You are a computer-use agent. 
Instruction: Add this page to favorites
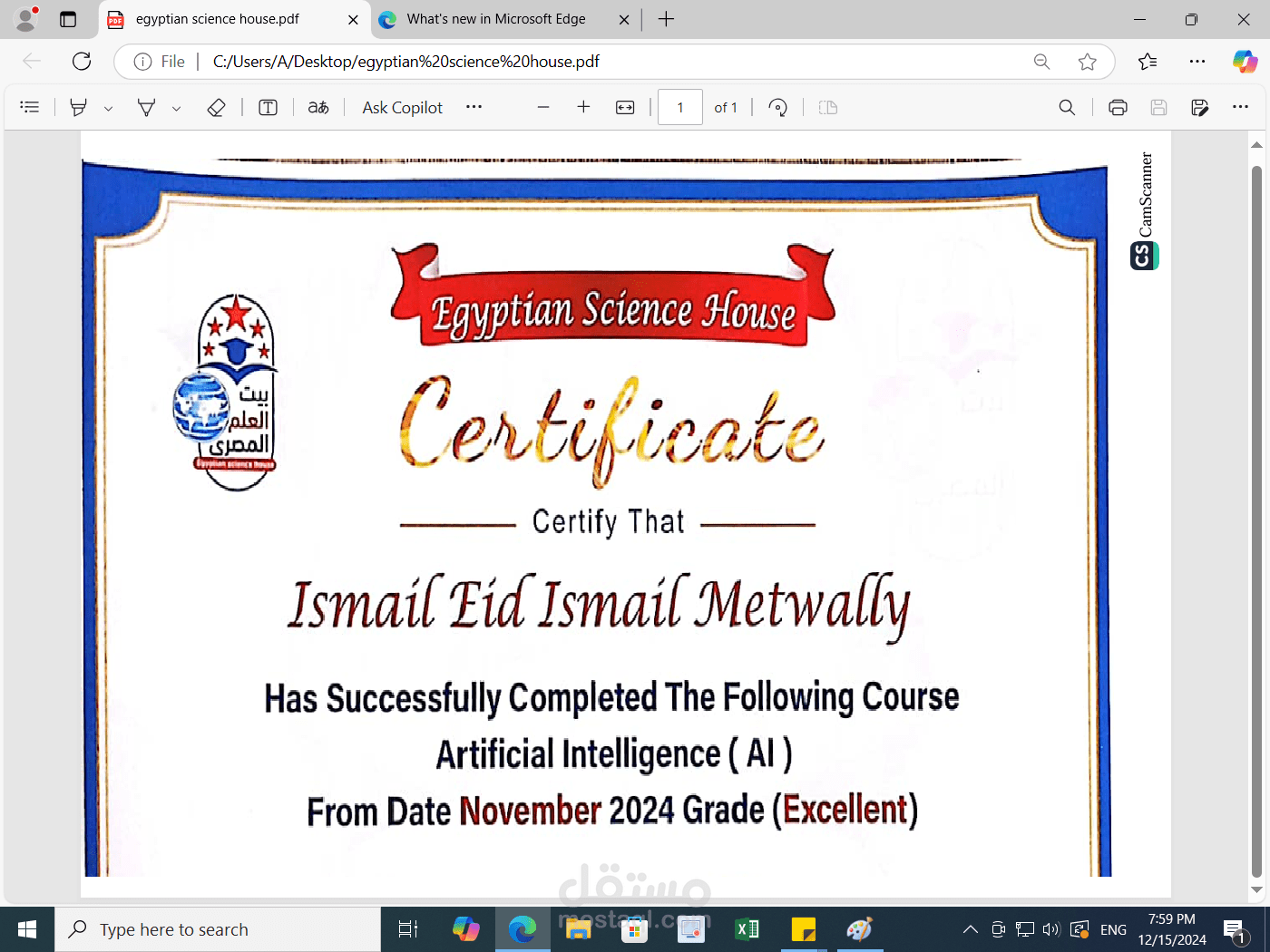click(1087, 62)
